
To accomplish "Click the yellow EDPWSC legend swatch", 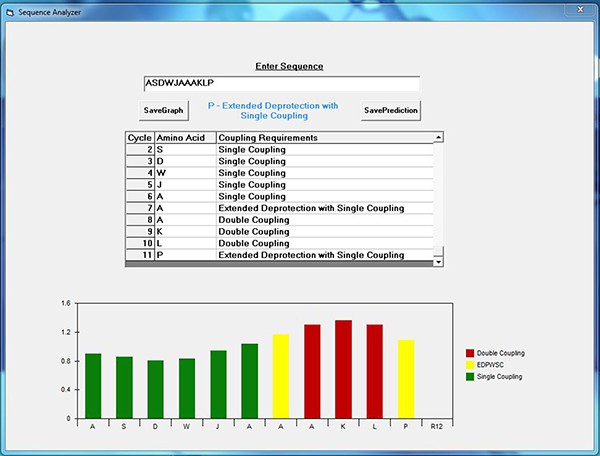I will click(470, 365).
